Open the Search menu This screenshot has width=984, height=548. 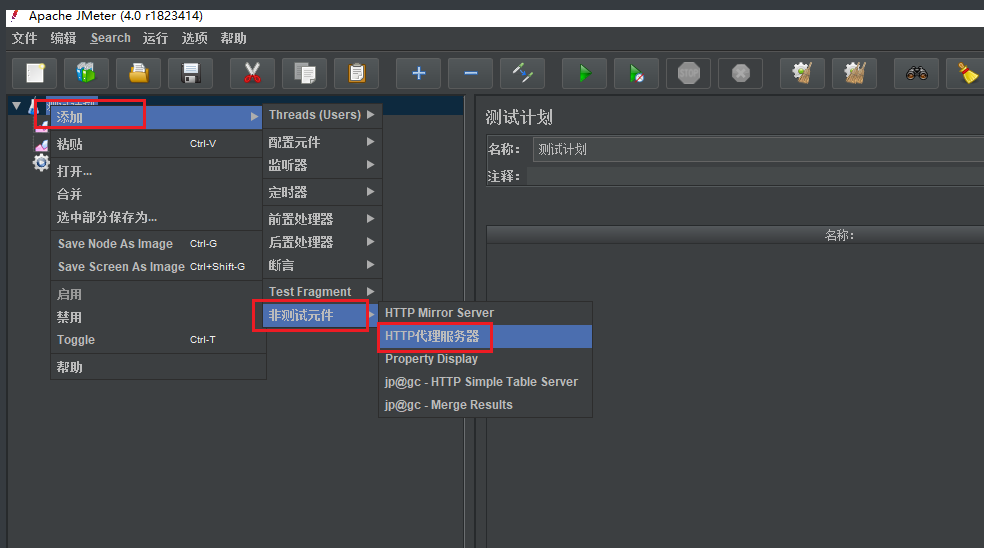point(110,38)
